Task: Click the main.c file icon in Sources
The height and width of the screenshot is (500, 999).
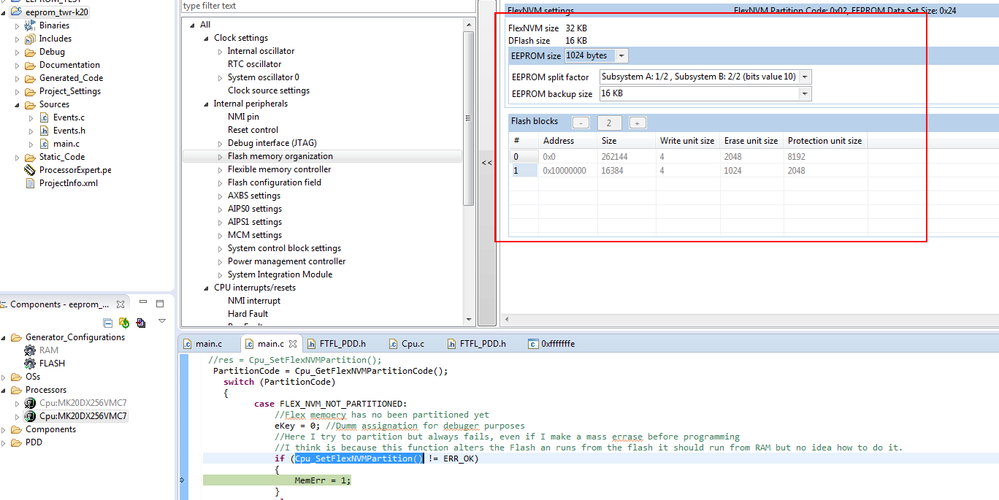Action: click(x=44, y=143)
